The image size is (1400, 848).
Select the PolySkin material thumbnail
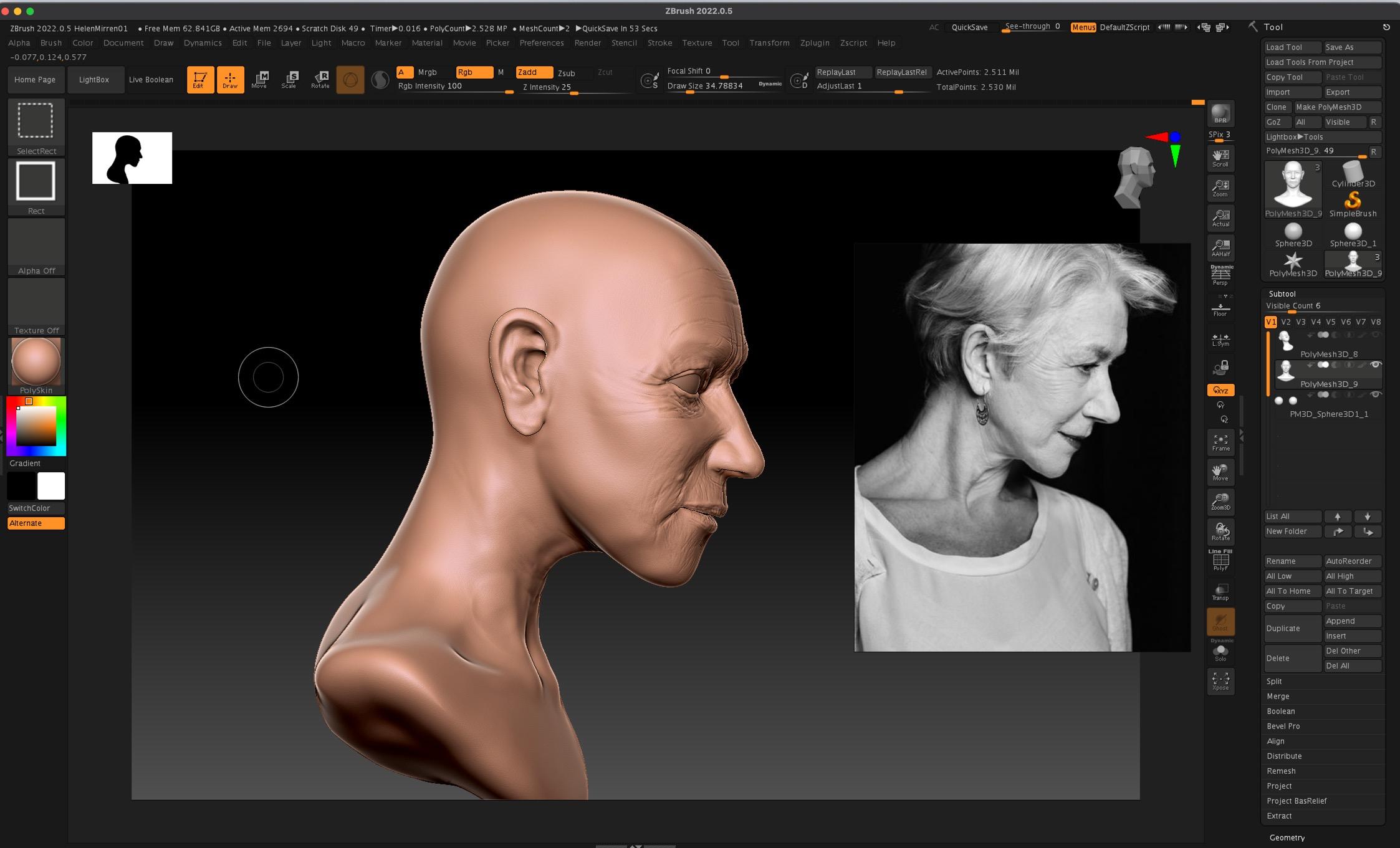click(36, 363)
